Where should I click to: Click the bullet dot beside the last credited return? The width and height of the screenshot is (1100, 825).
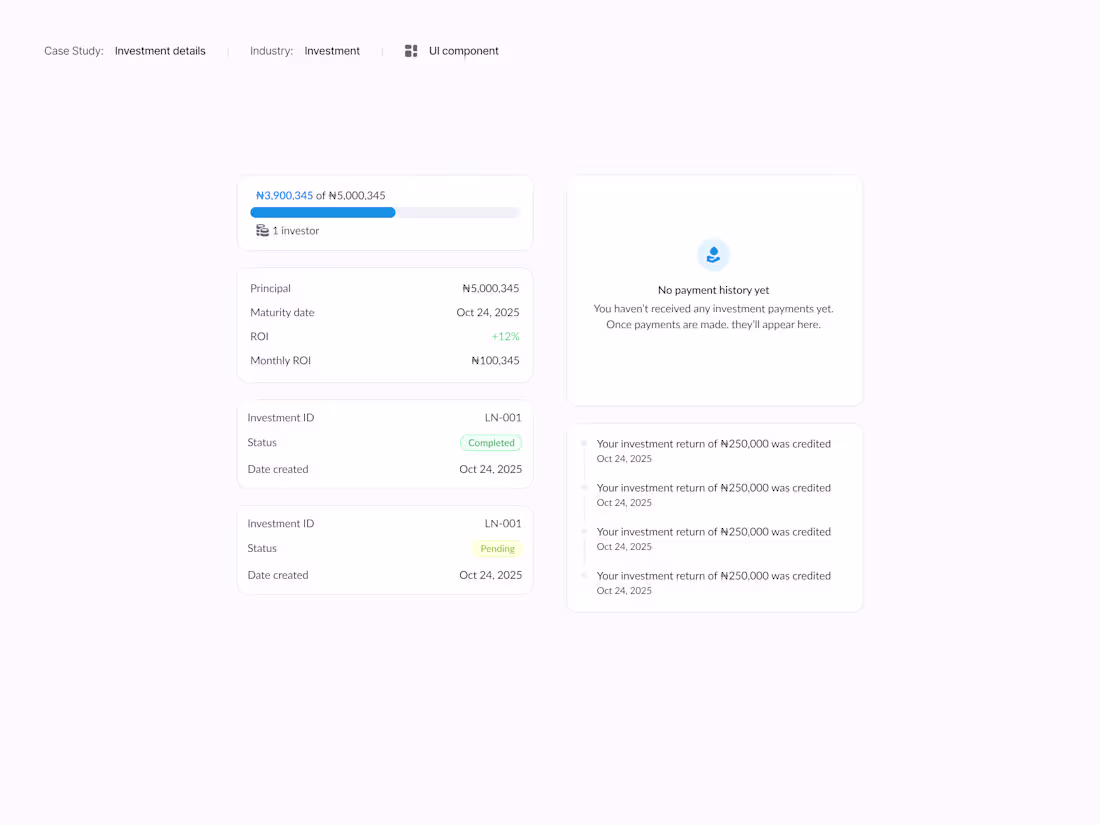tap(583, 575)
